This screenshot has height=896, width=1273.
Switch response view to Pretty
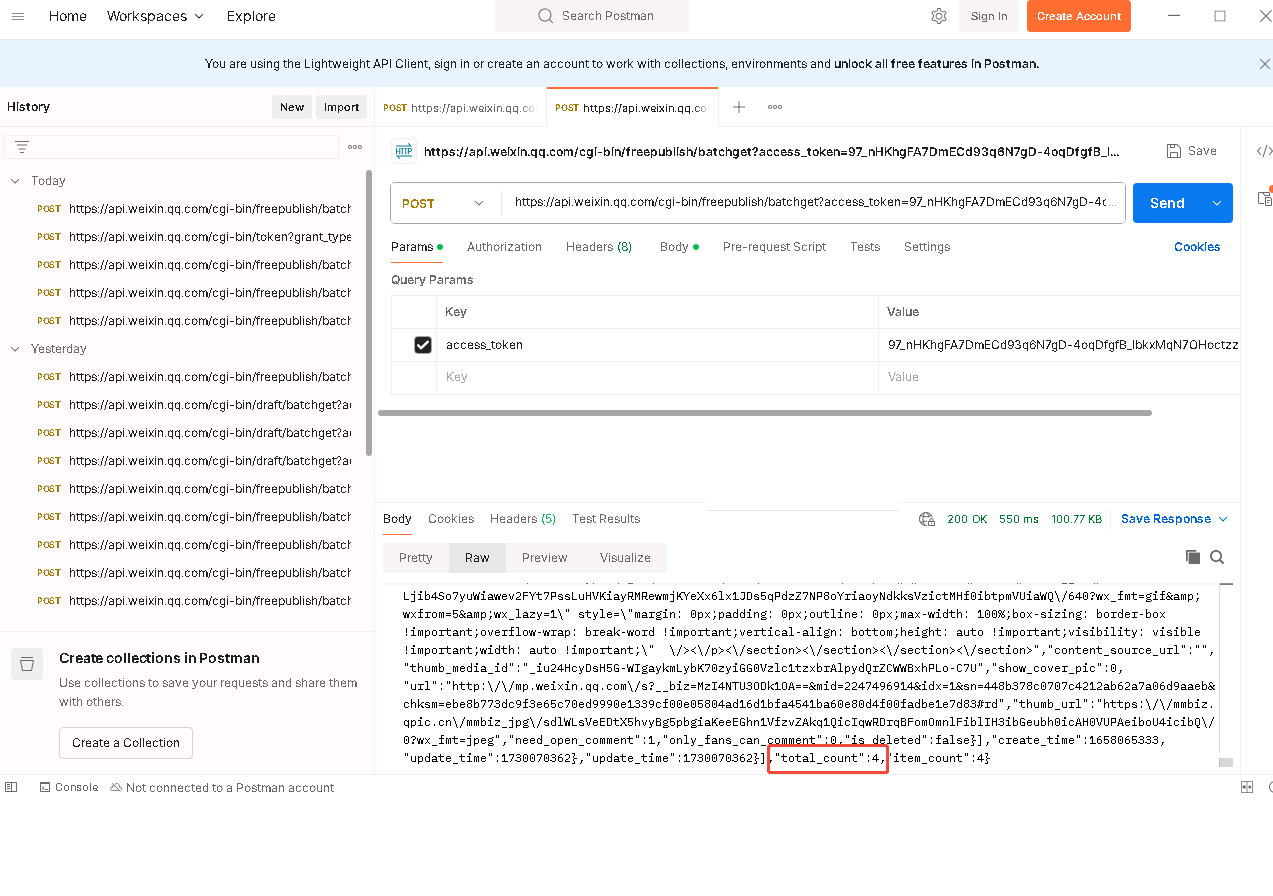tap(416, 558)
